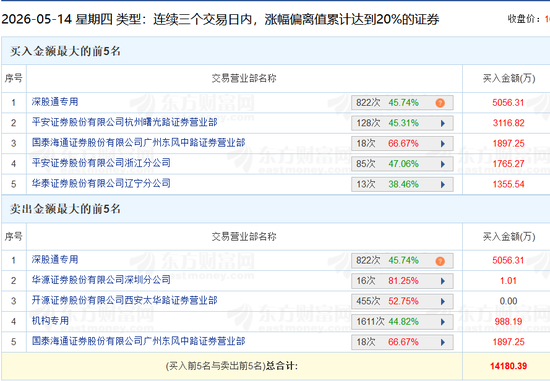Expand arrow for 平安证券杭州曙光路证券营业部 stats
This screenshot has width=550, height=381.
[x=443, y=123]
